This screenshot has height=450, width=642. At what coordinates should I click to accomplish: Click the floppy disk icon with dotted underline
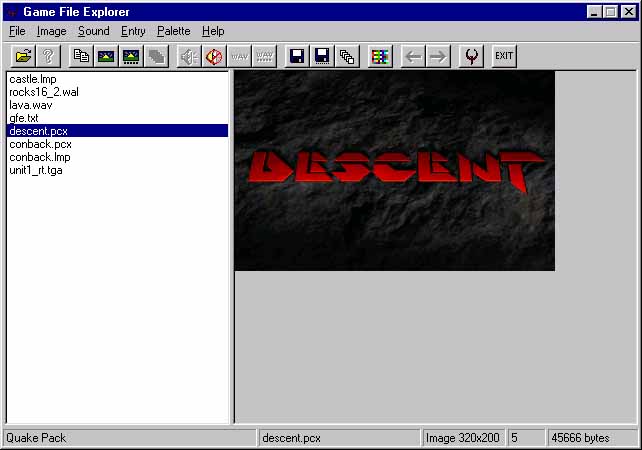pos(322,56)
